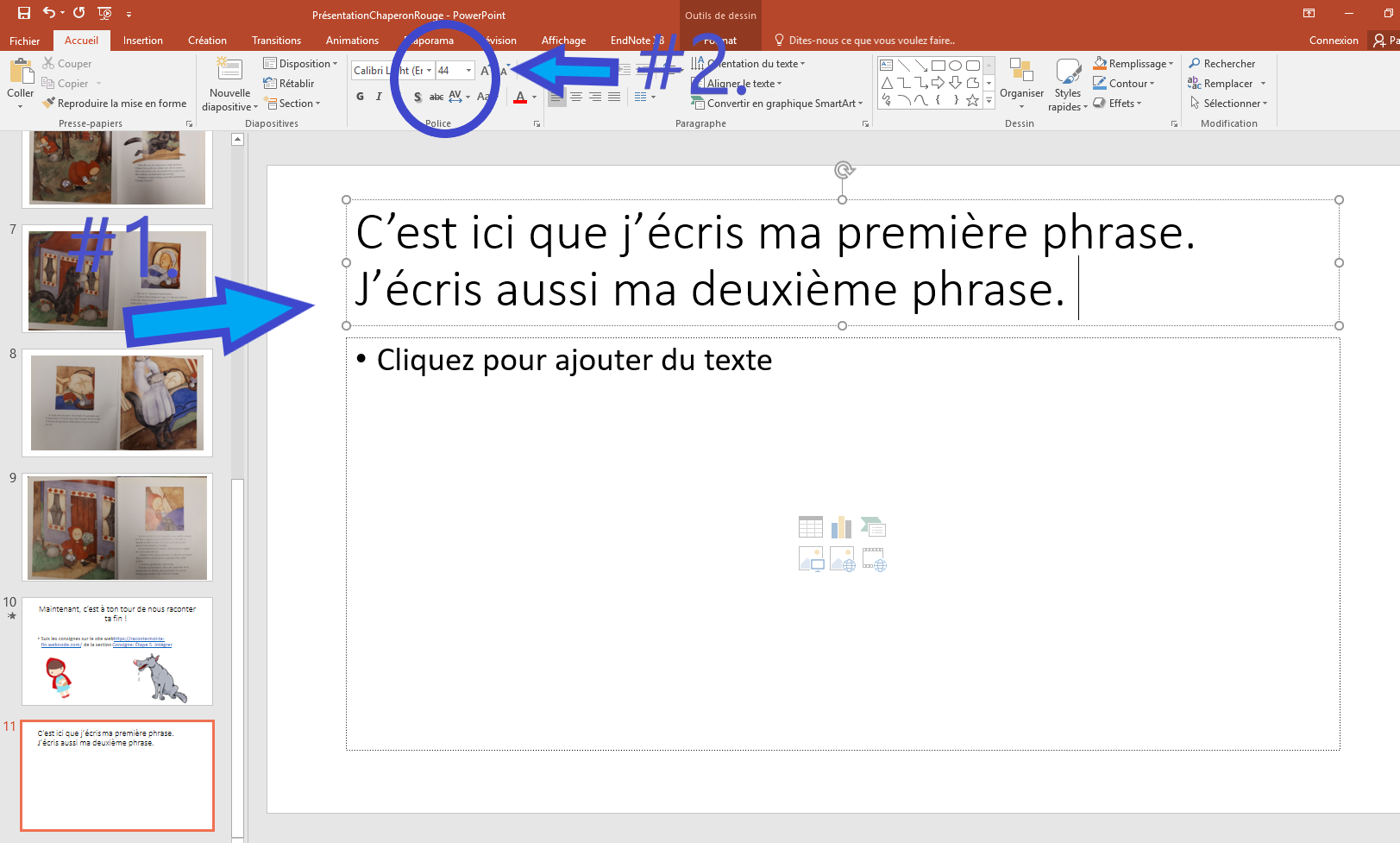
Task: Redo the last action
Action: pos(78,13)
